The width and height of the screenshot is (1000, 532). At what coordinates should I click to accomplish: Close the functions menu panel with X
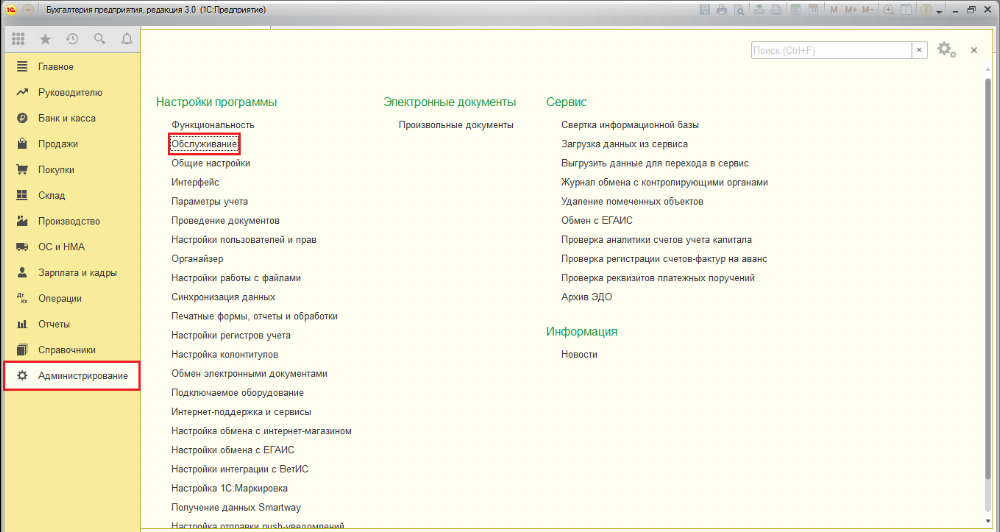click(974, 50)
